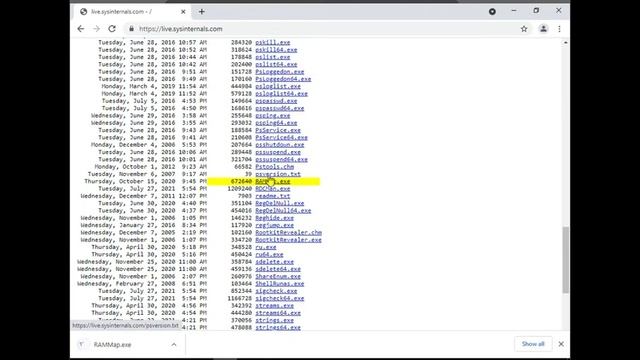Open RootkitRevealer.exe link
Image resolution: width=640 pixels, height=360 pixels.
pyautogui.click(x=289, y=240)
